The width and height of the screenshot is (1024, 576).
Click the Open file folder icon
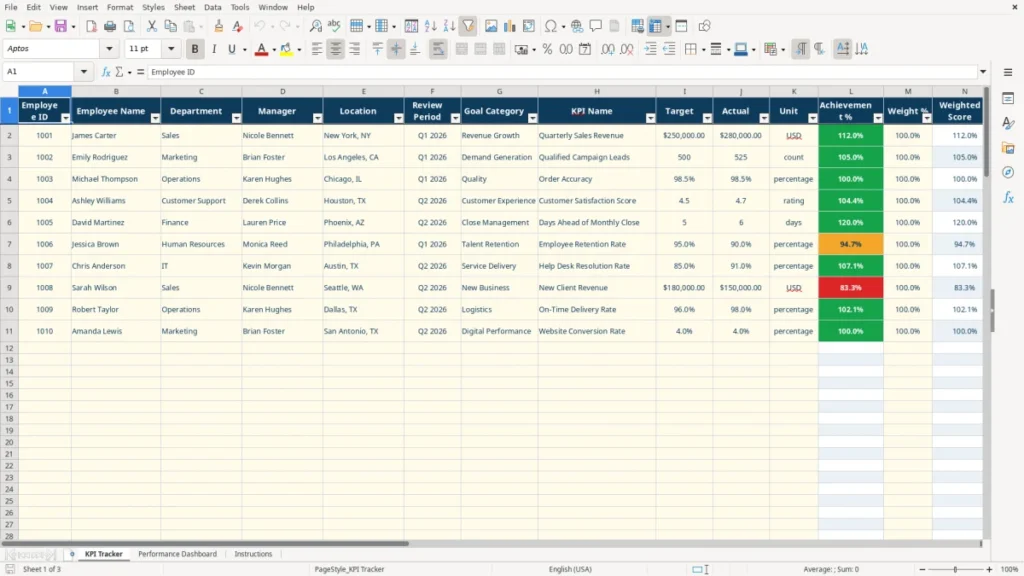[x=35, y=26]
